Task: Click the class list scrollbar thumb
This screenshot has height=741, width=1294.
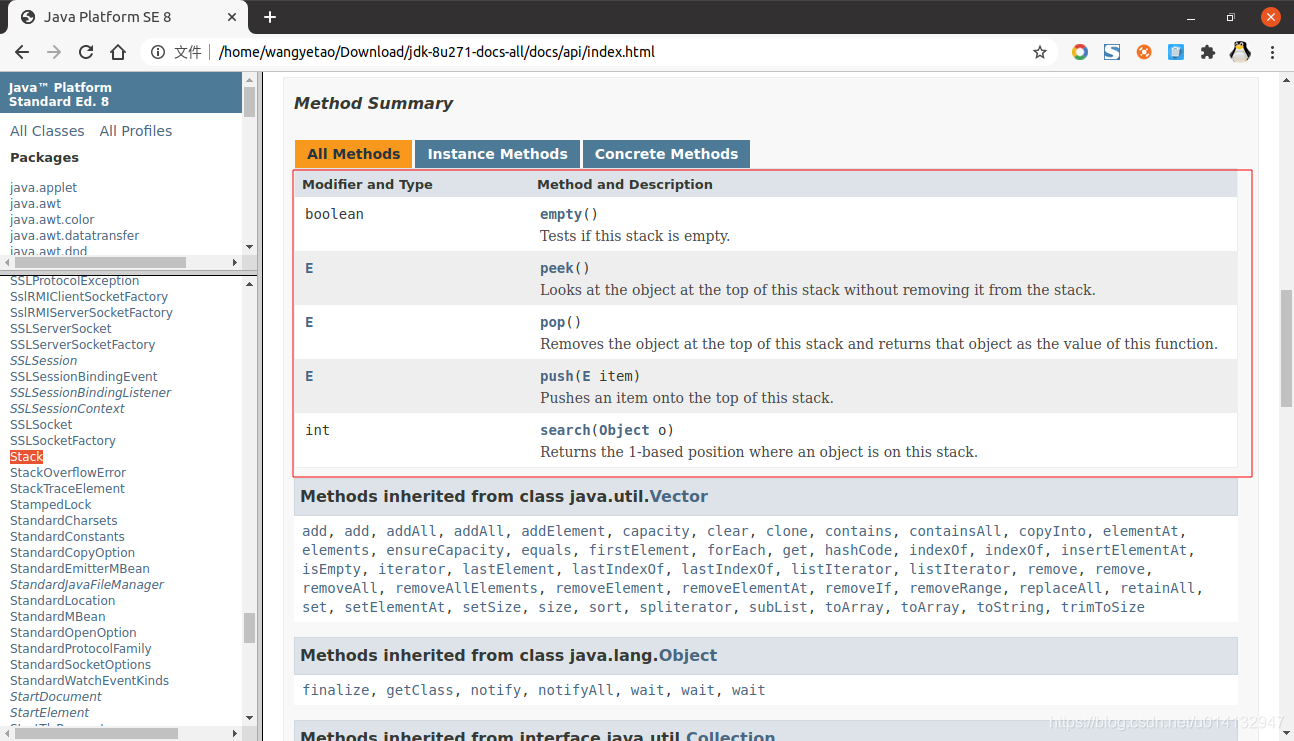Action: [x=249, y=627]
